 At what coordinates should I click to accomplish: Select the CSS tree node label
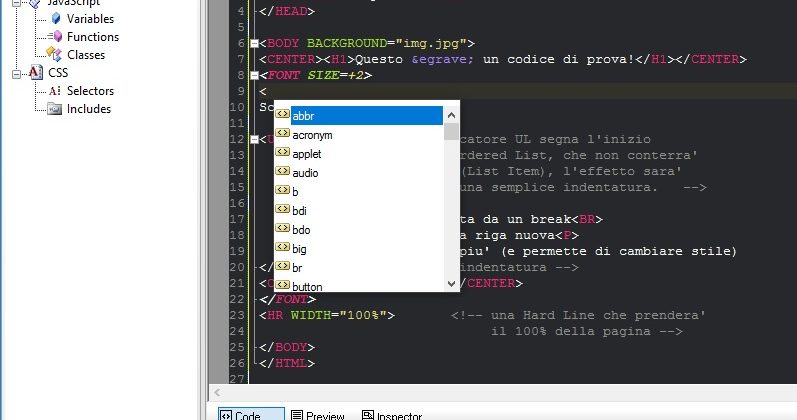click(58, 73)
